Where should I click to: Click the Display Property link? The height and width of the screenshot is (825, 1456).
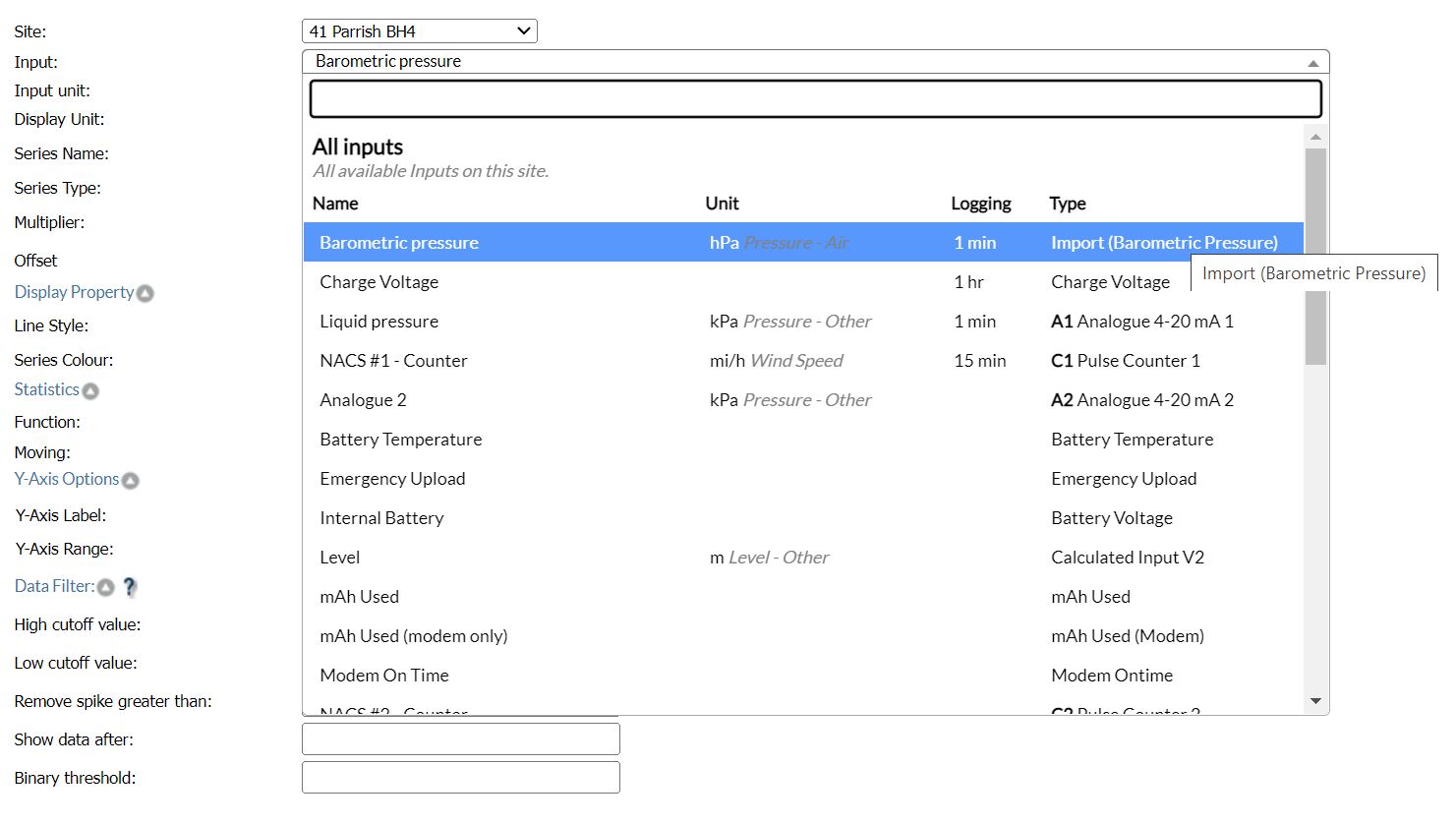(74, 292)
